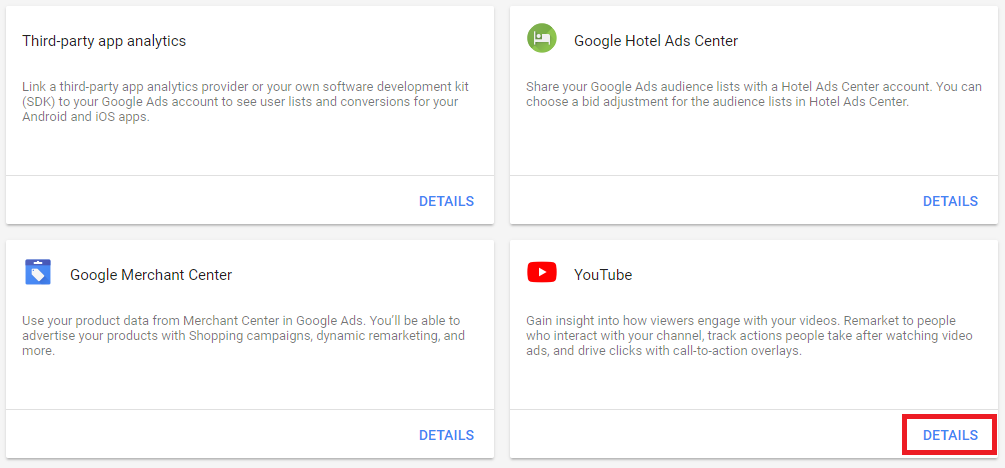1005x468 pixels.
Task: Open DETAILS on the YouTube card
Action: click(950, 435)
